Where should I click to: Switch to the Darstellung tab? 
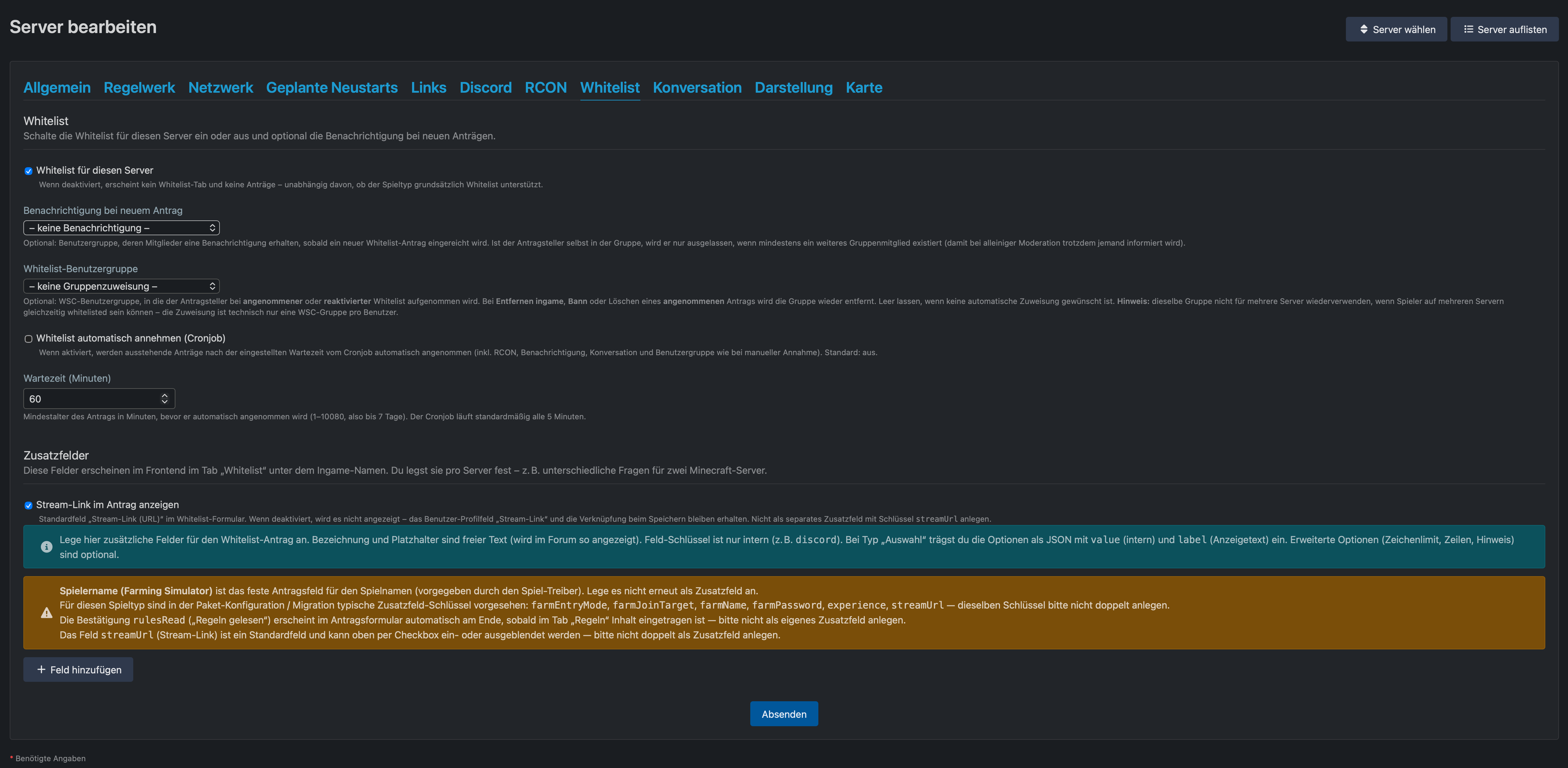pyautogui.click(x=793, y=87)
